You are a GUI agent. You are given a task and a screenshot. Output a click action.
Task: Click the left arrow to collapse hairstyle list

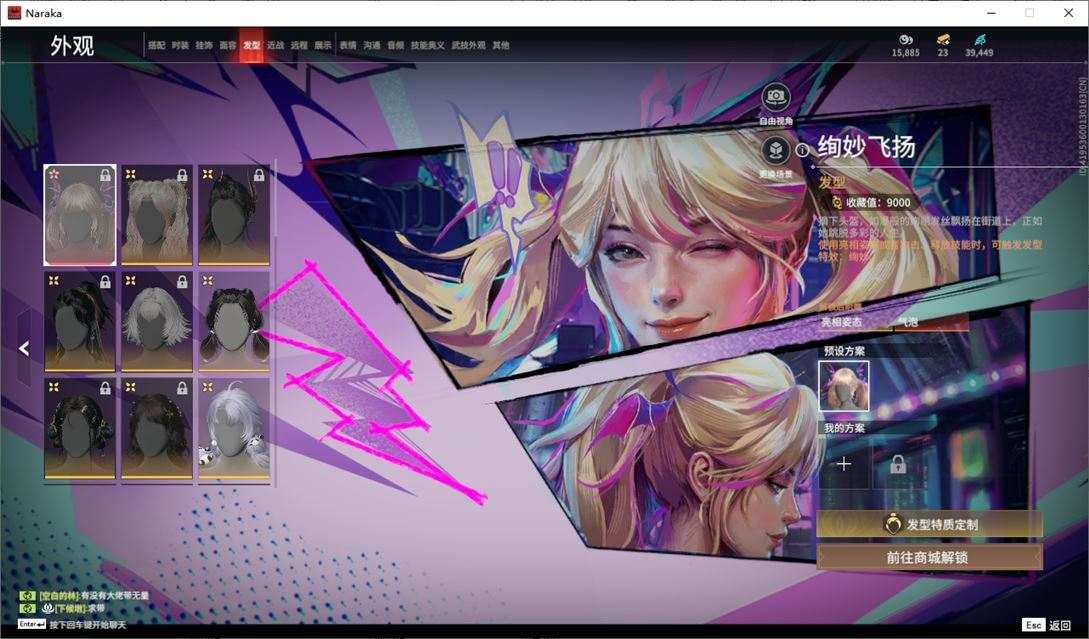pos(24,348)
